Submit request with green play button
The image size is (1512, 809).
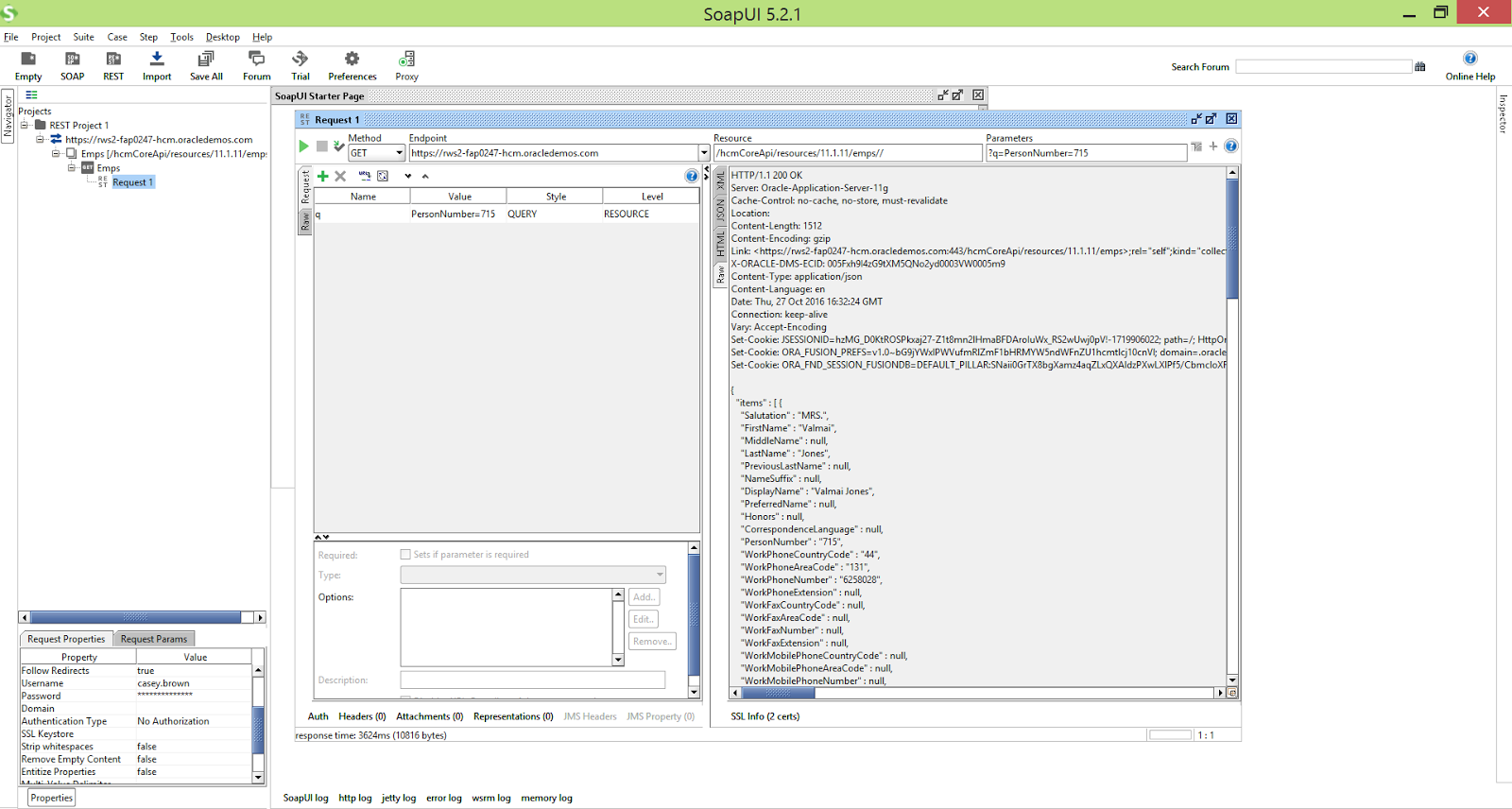click(x=303, y=146)
